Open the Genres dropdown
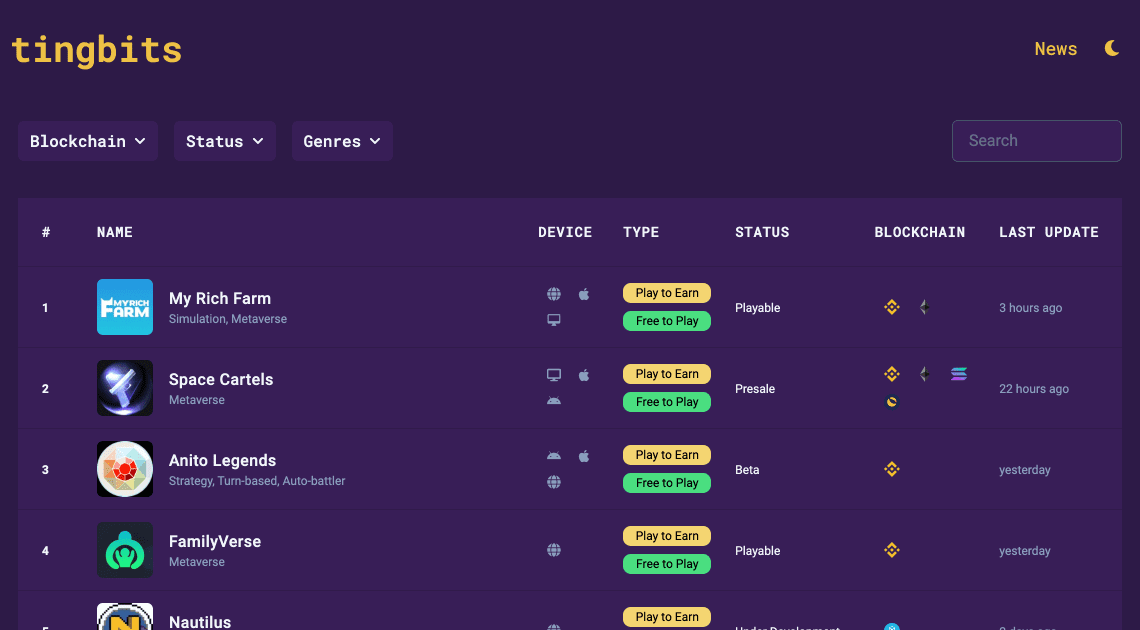The image size is (1140, 630). 342,141
